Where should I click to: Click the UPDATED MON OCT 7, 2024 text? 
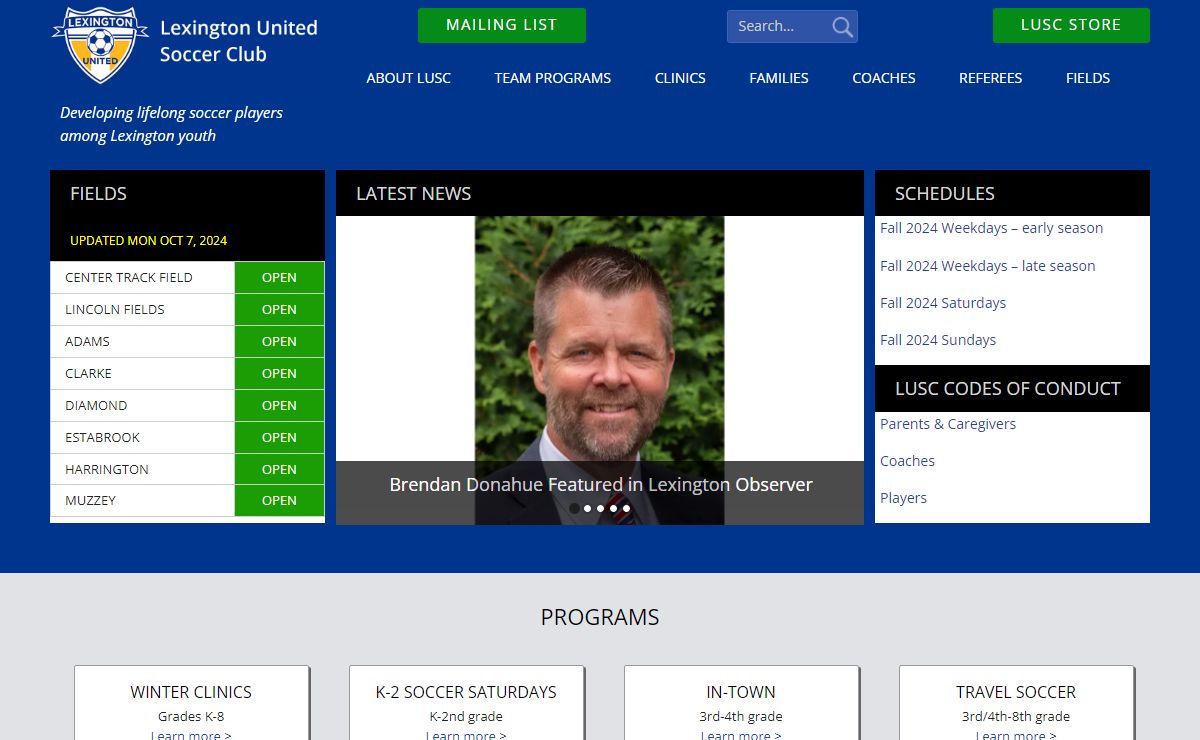(x=148, y=241)
